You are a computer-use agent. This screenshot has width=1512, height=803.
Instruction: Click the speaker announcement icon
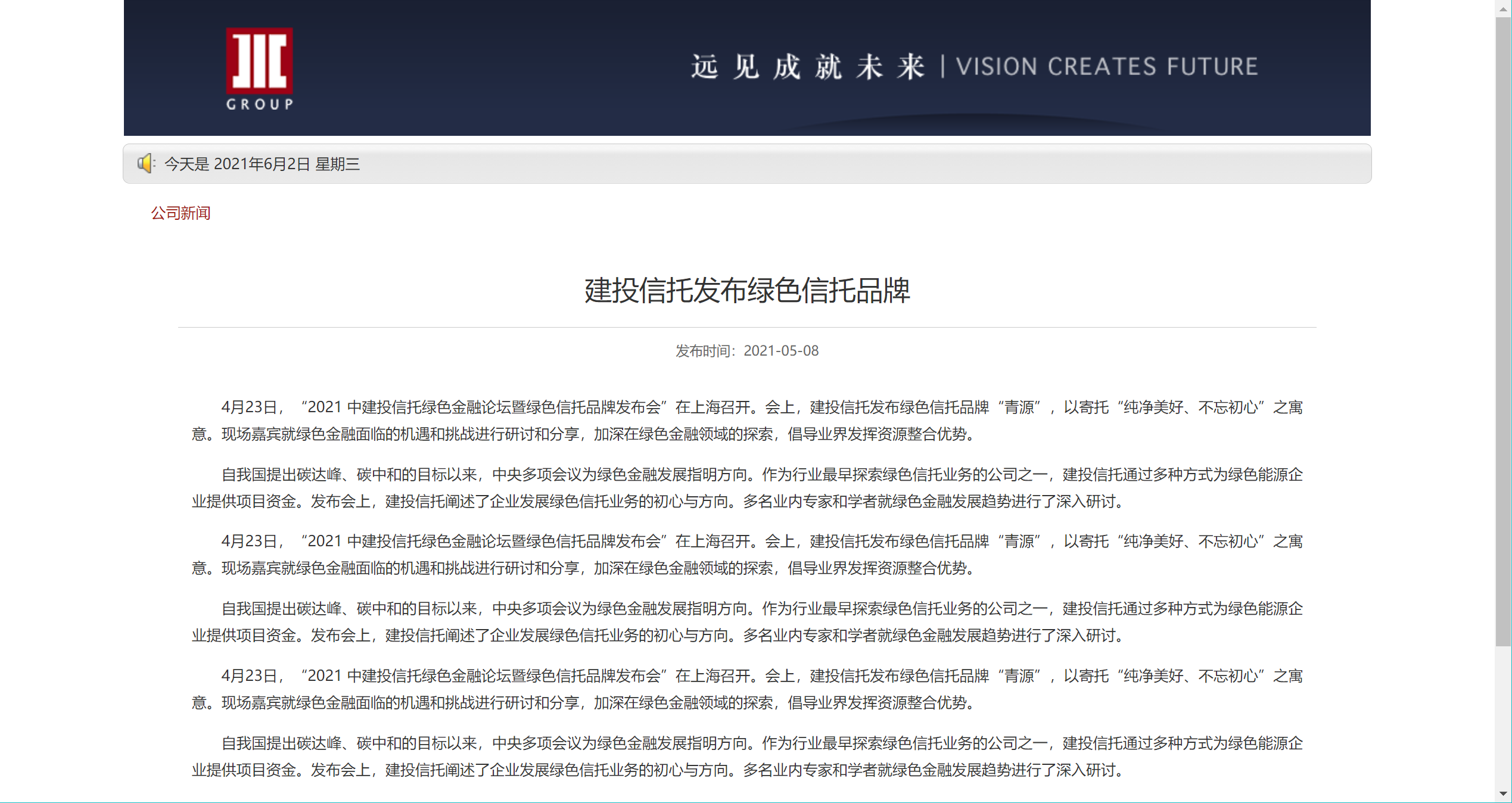[145, 163]
